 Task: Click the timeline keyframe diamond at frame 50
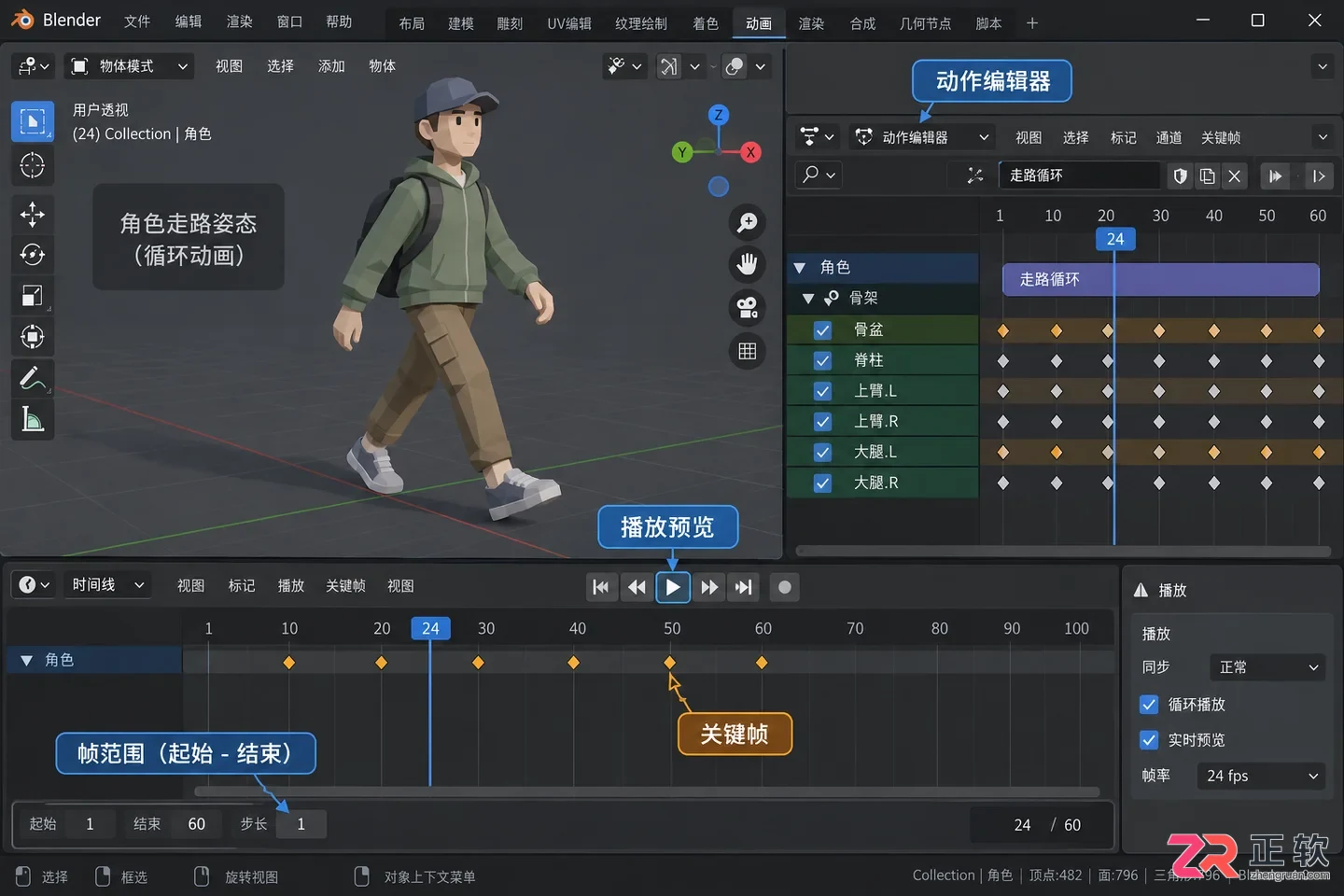coord(669,663)
